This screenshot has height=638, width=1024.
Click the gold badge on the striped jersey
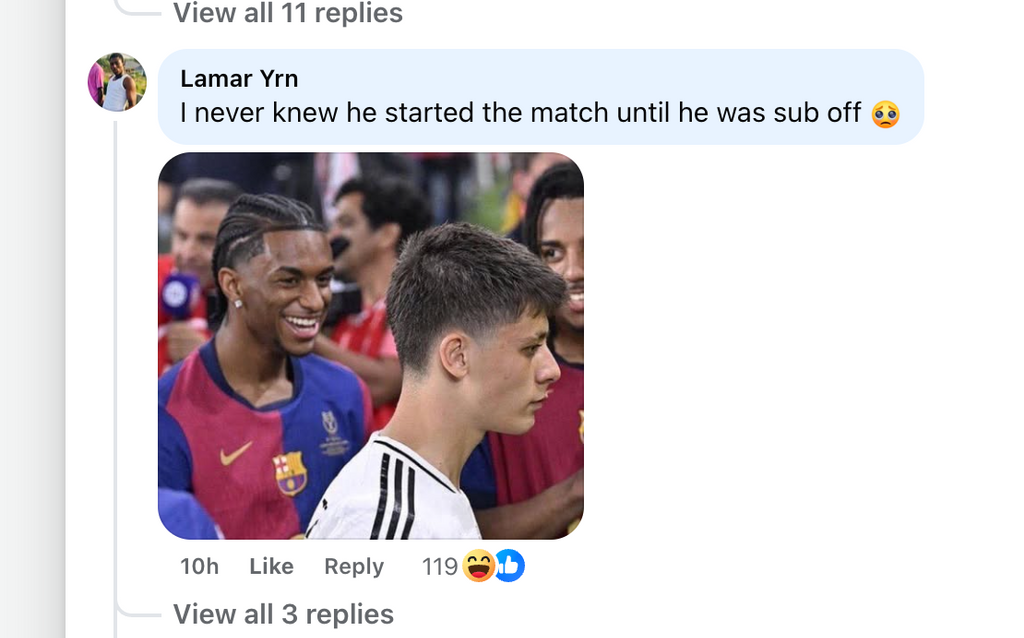coord(329,434)
